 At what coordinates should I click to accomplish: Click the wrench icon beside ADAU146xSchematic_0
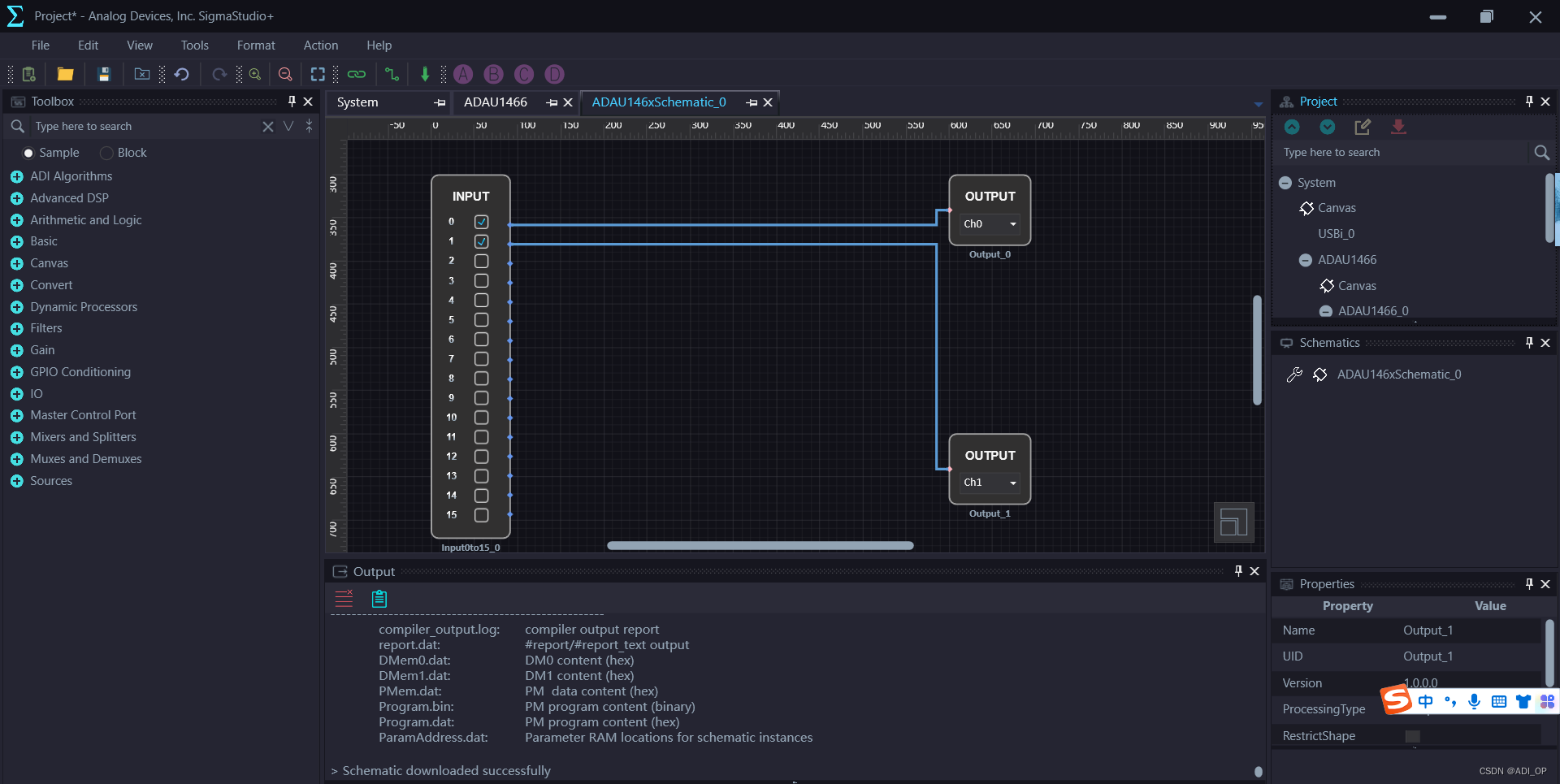tap(1295, 374)
